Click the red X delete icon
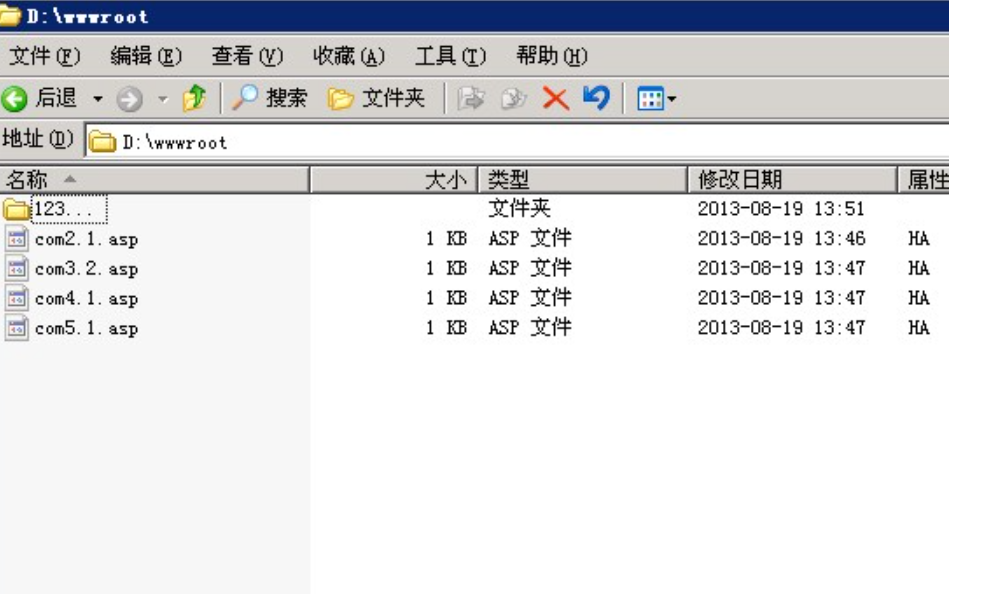Image resolution: width=983 pixels, height=594 pixels. click(x=554, y=98)
